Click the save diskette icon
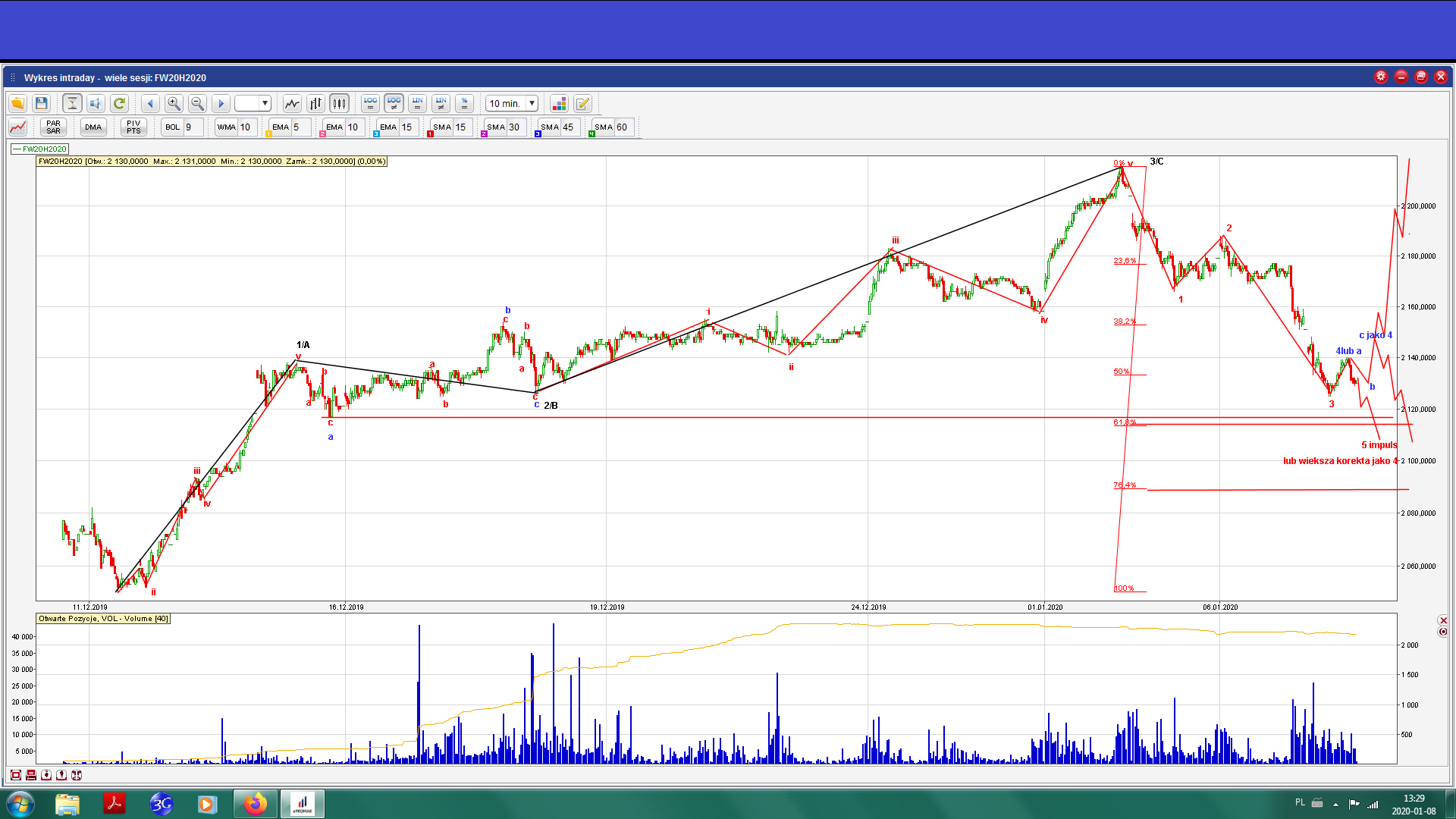This screenshot has width=1456, height=819. (42, 103)
